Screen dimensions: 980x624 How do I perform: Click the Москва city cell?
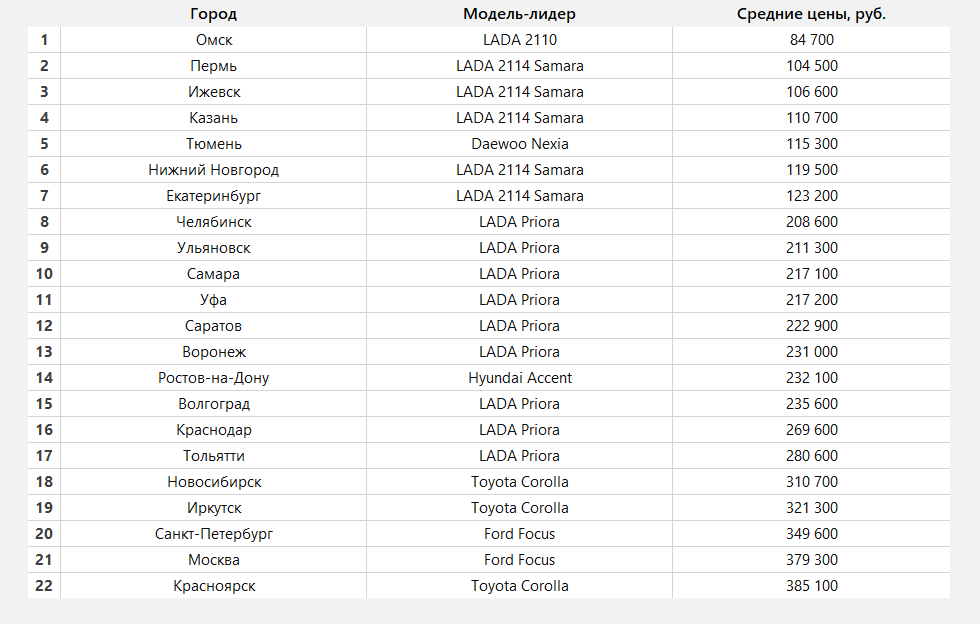(x=214, y=560)
